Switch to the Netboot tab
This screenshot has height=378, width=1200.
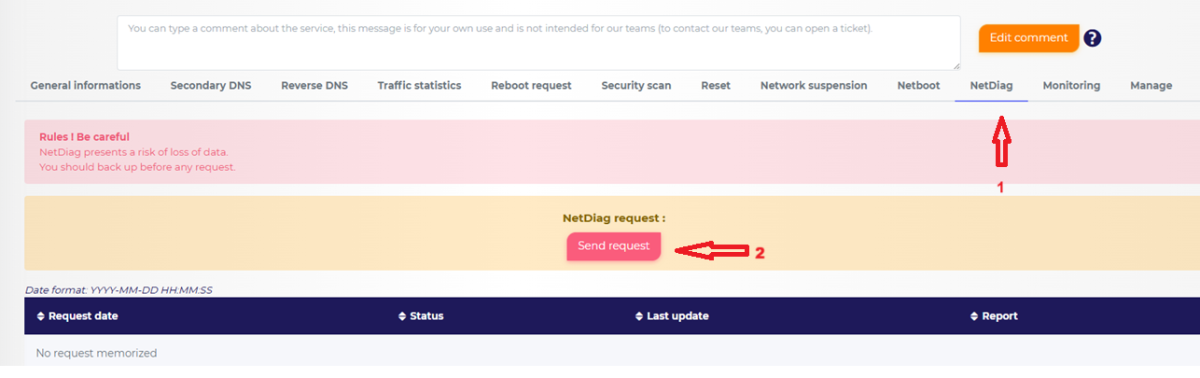coord(918,86)
